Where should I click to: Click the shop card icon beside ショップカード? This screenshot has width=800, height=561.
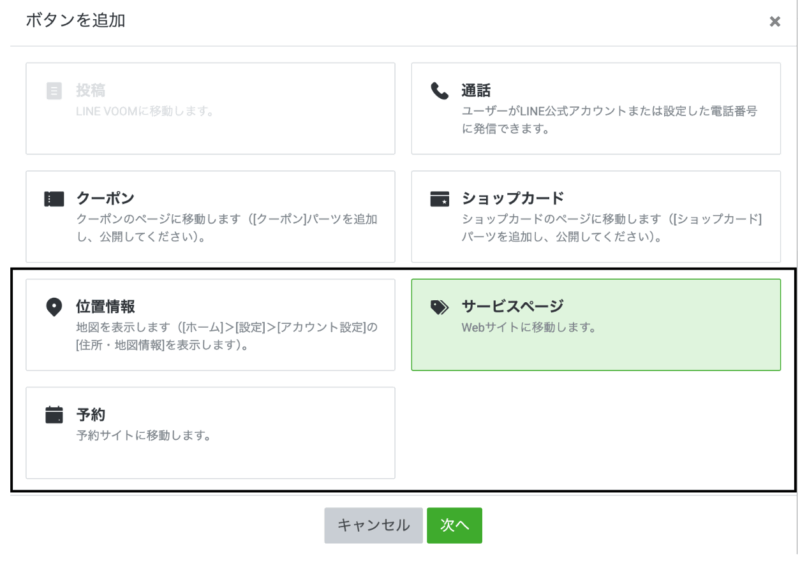pyautogui.click(x=439, y=199)
